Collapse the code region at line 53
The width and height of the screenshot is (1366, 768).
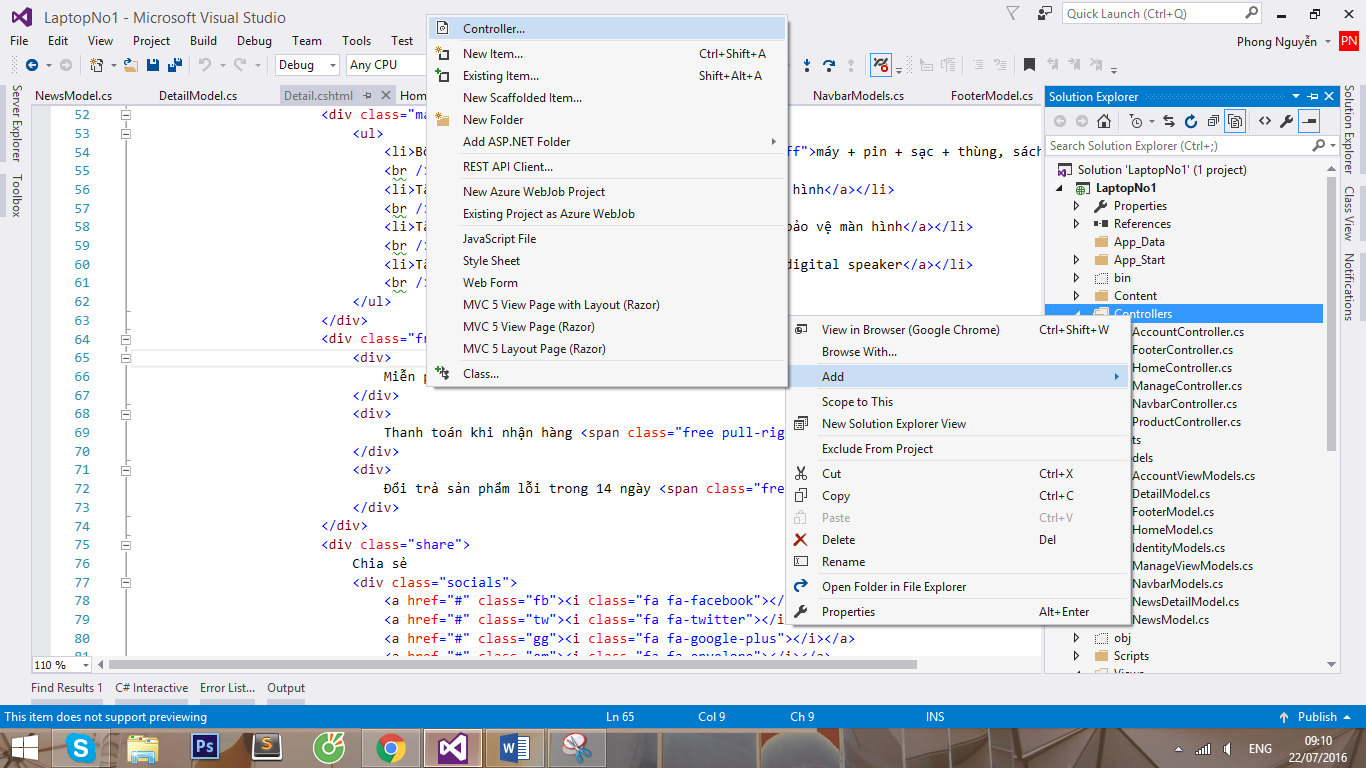pyautogui.click(x=124, y=133)
